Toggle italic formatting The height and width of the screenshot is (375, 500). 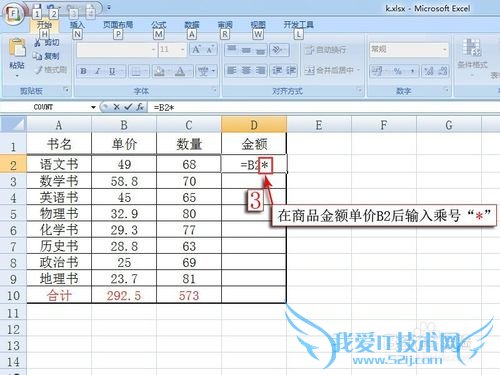click(98, 71)
